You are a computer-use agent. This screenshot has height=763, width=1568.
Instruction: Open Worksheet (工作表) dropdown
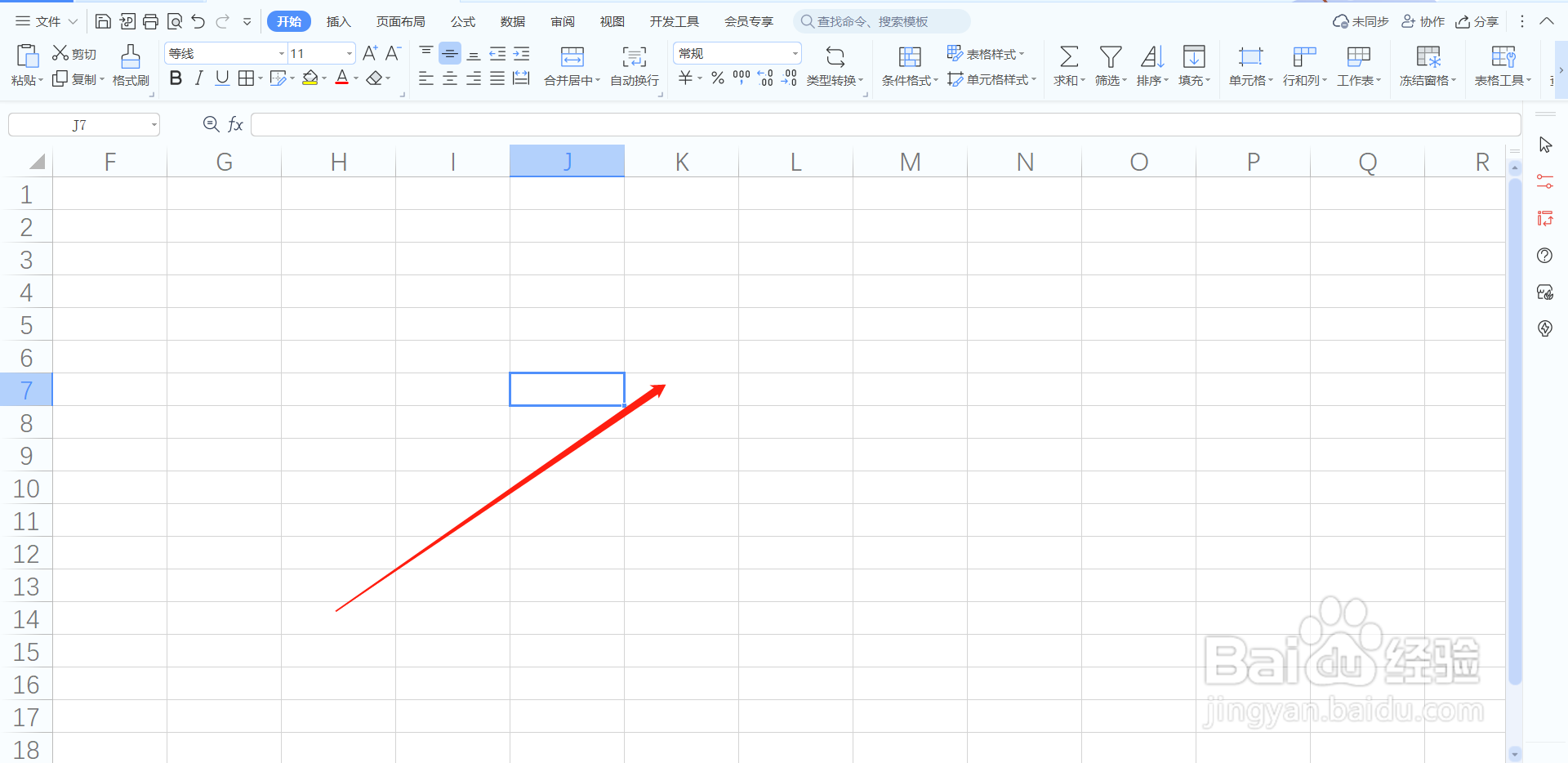coord(1359,65)
